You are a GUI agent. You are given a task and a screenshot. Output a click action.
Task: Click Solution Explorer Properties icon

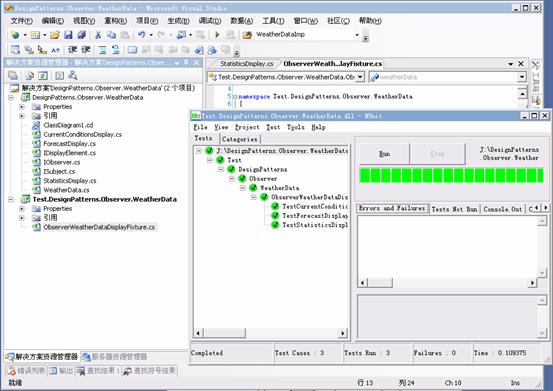[13, 75]
